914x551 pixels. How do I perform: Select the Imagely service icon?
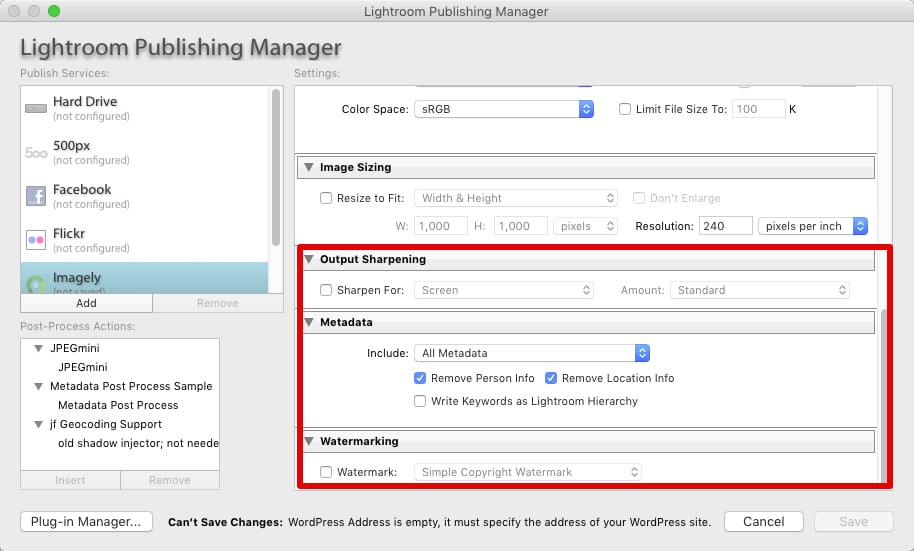tap(36, 284)
